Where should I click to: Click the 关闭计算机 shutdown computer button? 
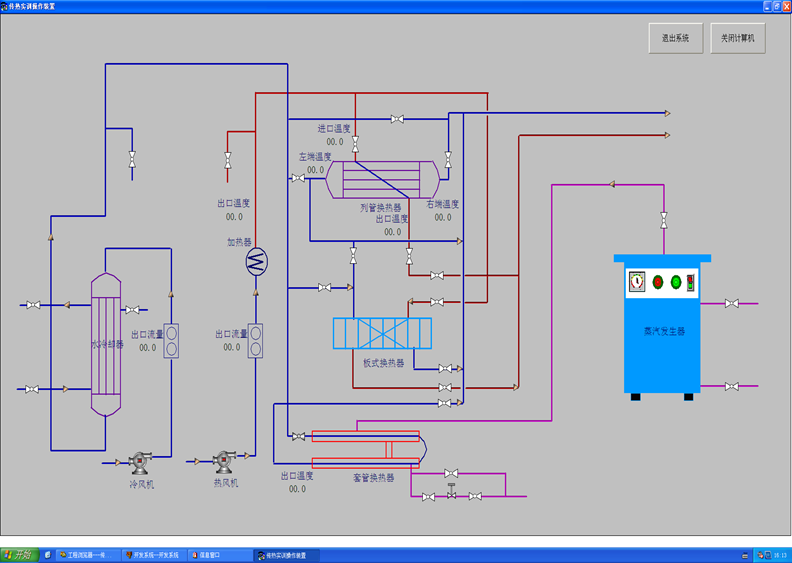point(738,39)
